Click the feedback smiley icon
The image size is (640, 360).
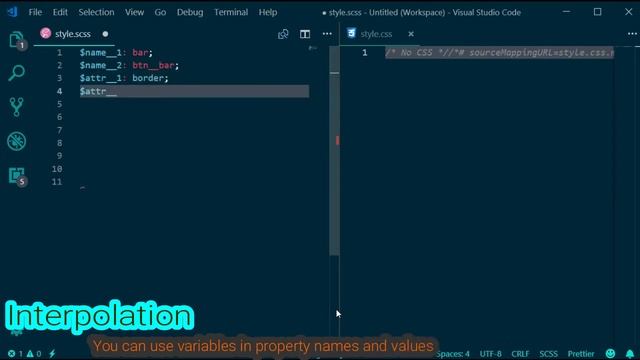610,353
